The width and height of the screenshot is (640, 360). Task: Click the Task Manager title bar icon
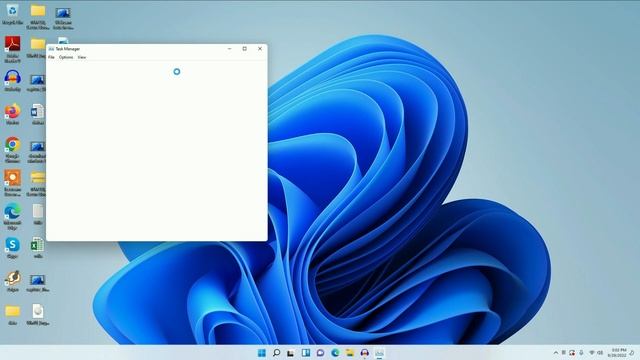point(51,49)
